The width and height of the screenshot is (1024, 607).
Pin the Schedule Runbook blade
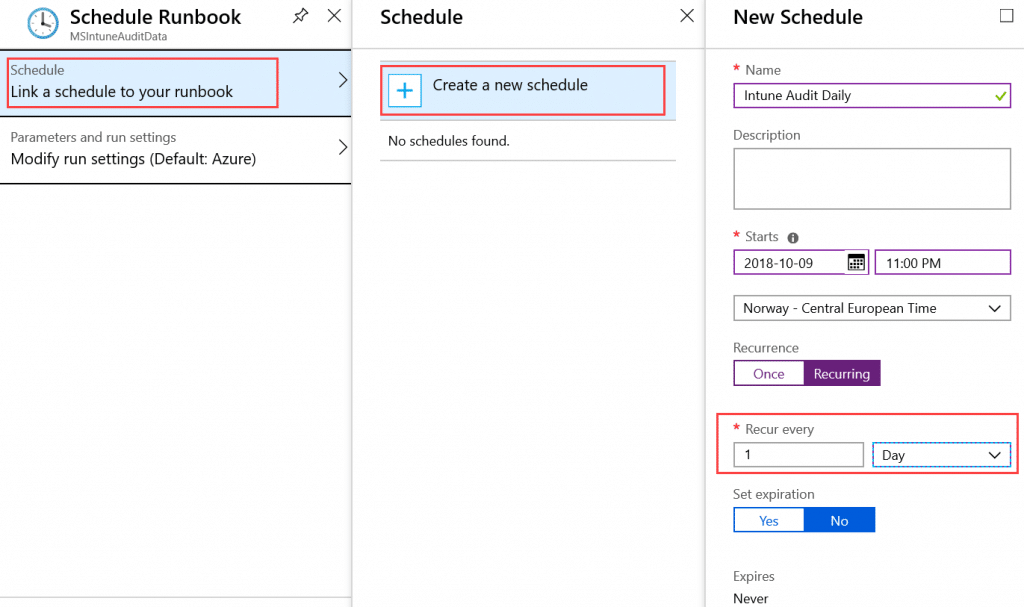pyautogui.click(x=300, y=16)
